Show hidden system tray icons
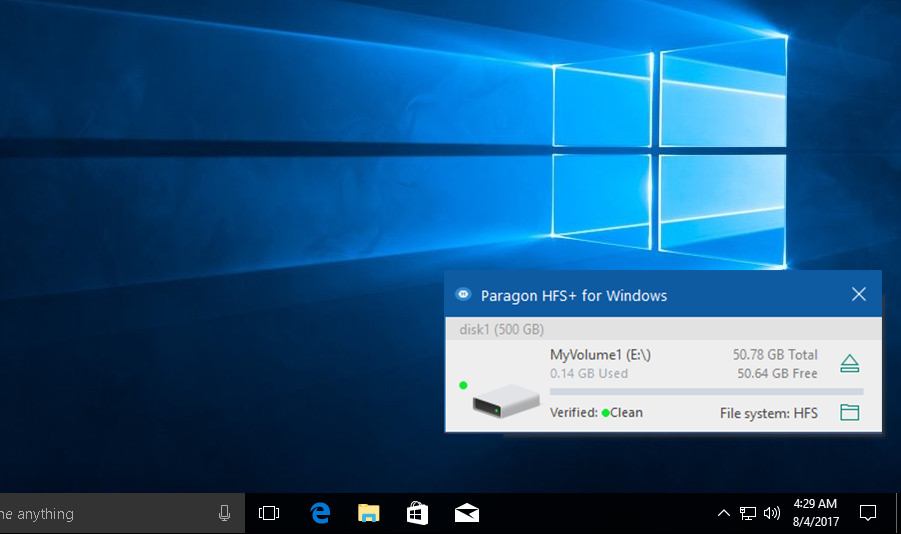901x534 pixels. pos(724,513)
